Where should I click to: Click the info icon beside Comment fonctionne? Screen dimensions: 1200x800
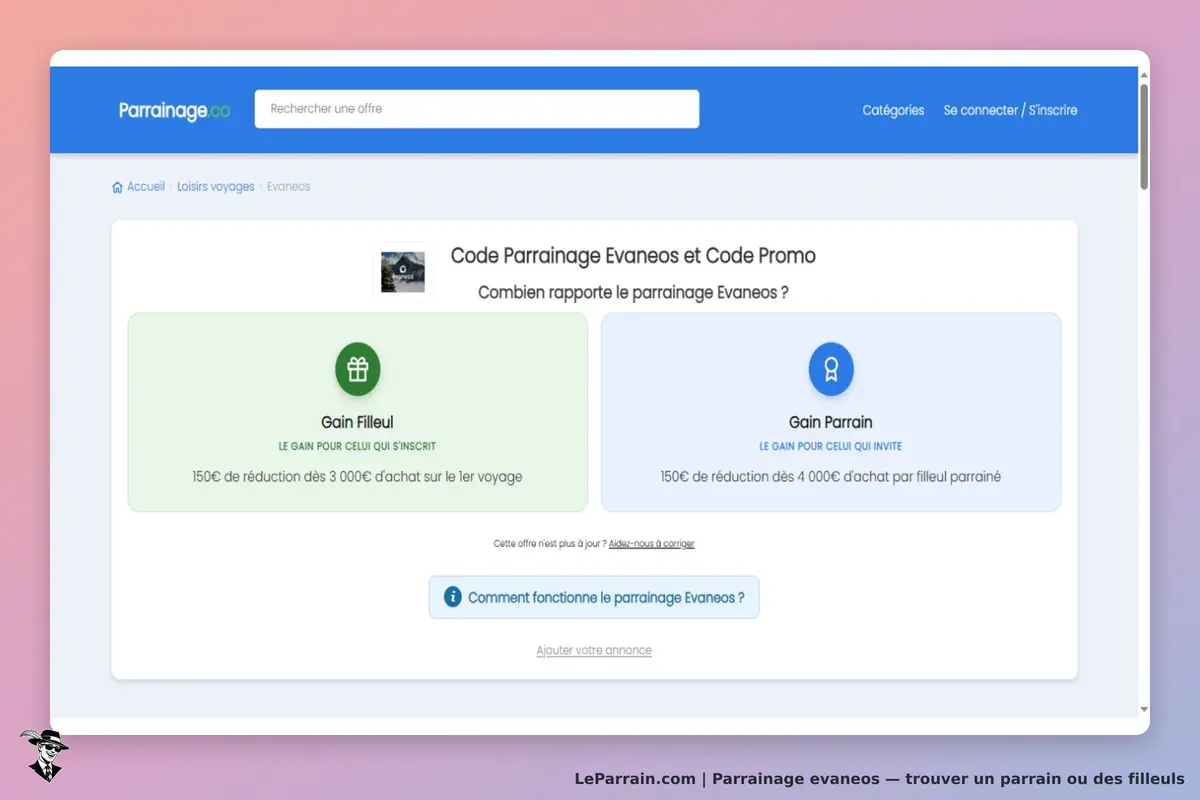[x=452, y=597]
